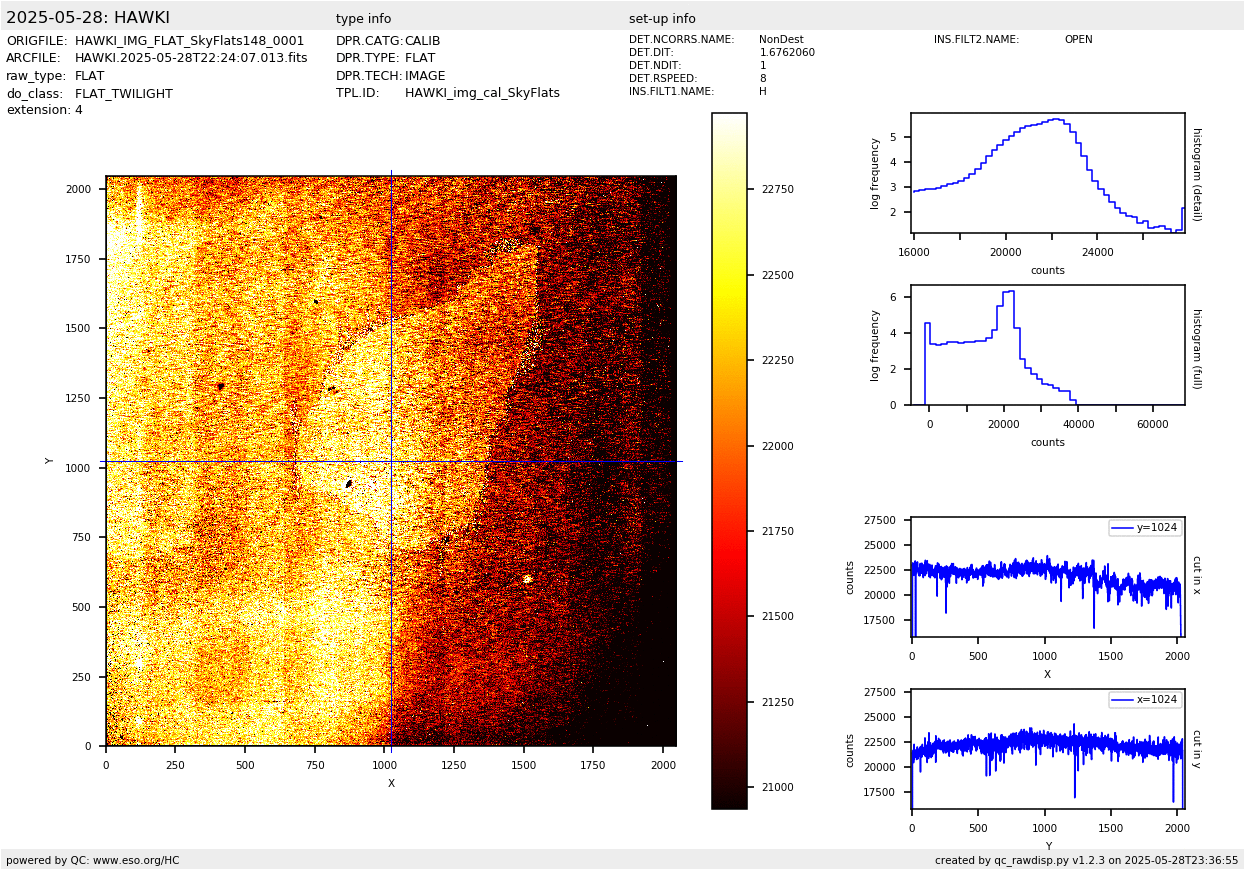Open the cut in x plot
This screenshot has width=1245, height=870.
click(1047, 577)
